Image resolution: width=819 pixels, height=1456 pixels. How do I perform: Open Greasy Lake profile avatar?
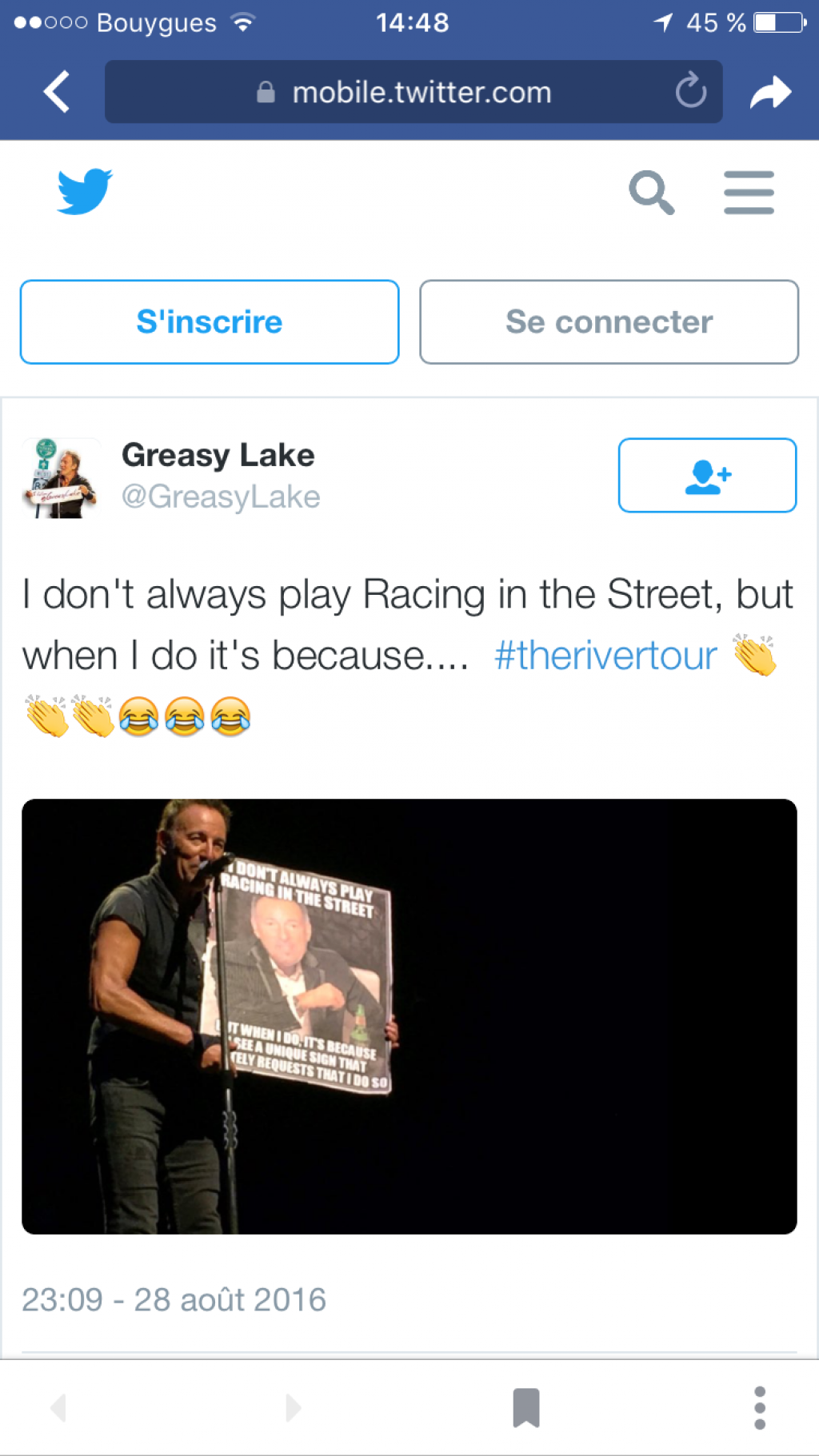pyautogui.click(x=61, y=477)
